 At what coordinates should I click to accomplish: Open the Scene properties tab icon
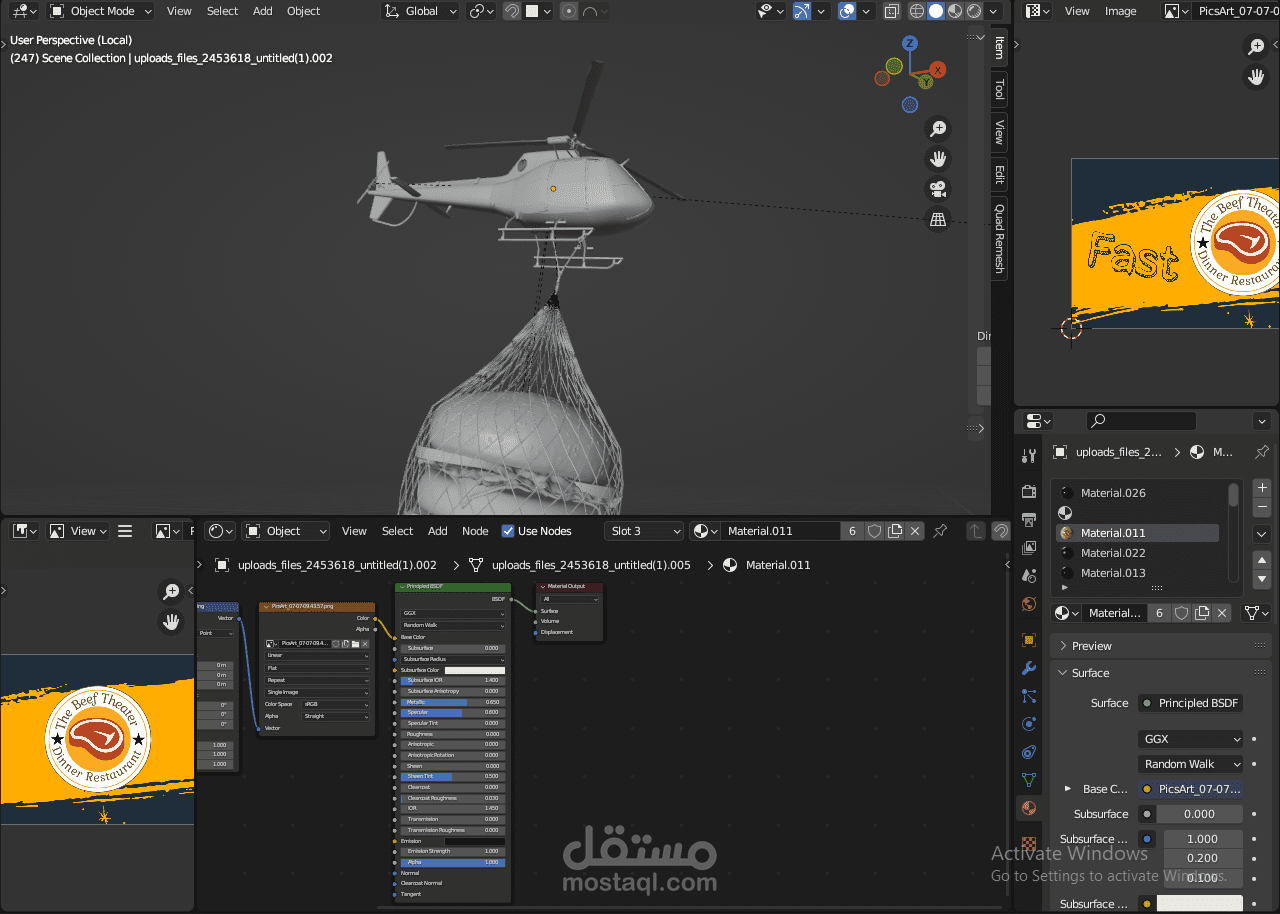(x=1029, y=576)
